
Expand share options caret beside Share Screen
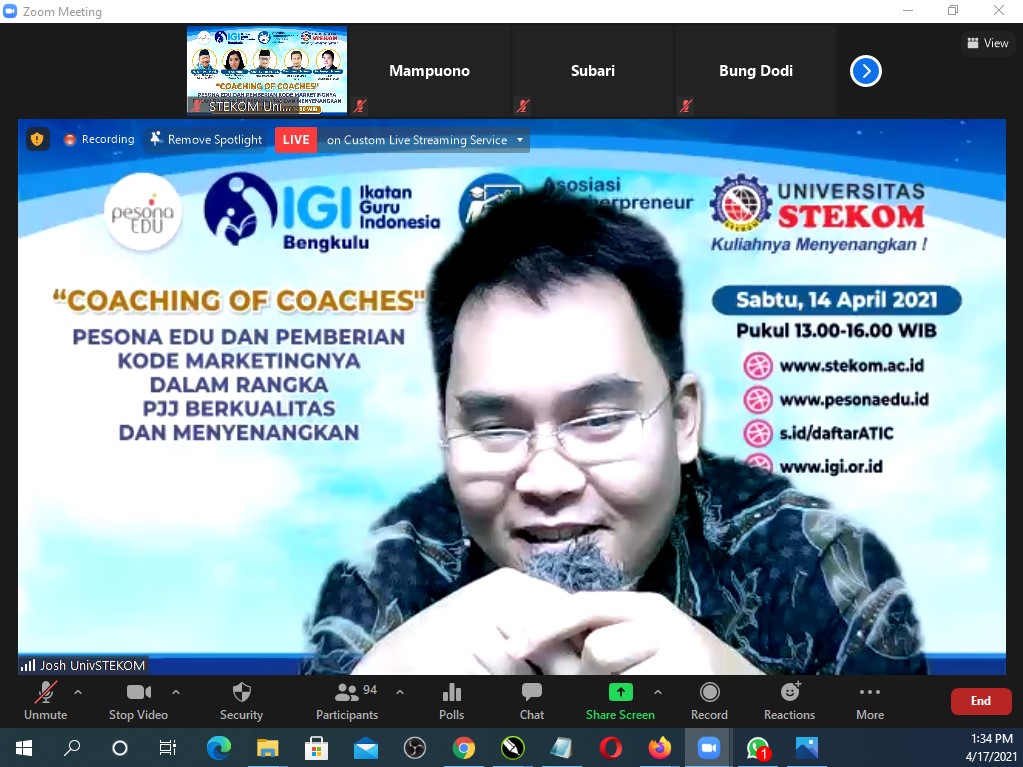click(658, 692)
